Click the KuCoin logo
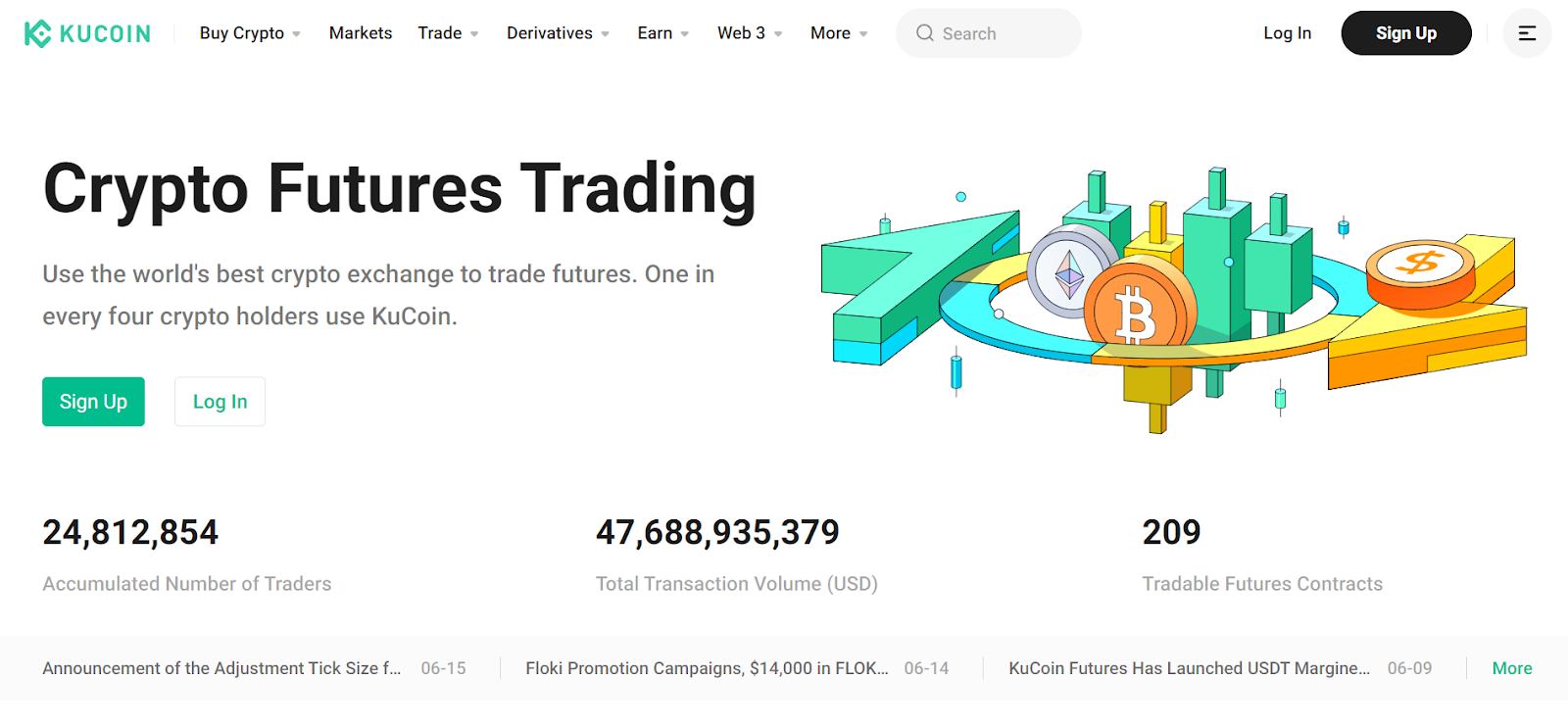 tap(87, 33)
